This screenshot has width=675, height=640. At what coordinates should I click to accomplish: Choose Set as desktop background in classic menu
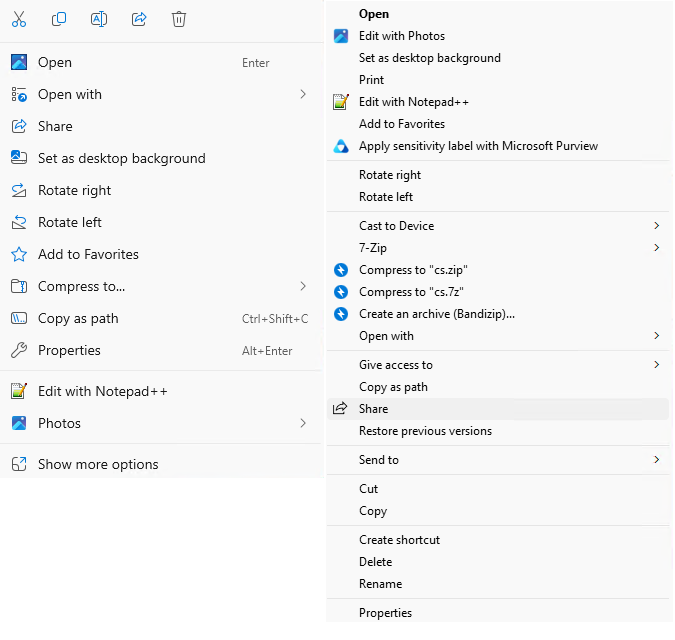click(430, 58)
